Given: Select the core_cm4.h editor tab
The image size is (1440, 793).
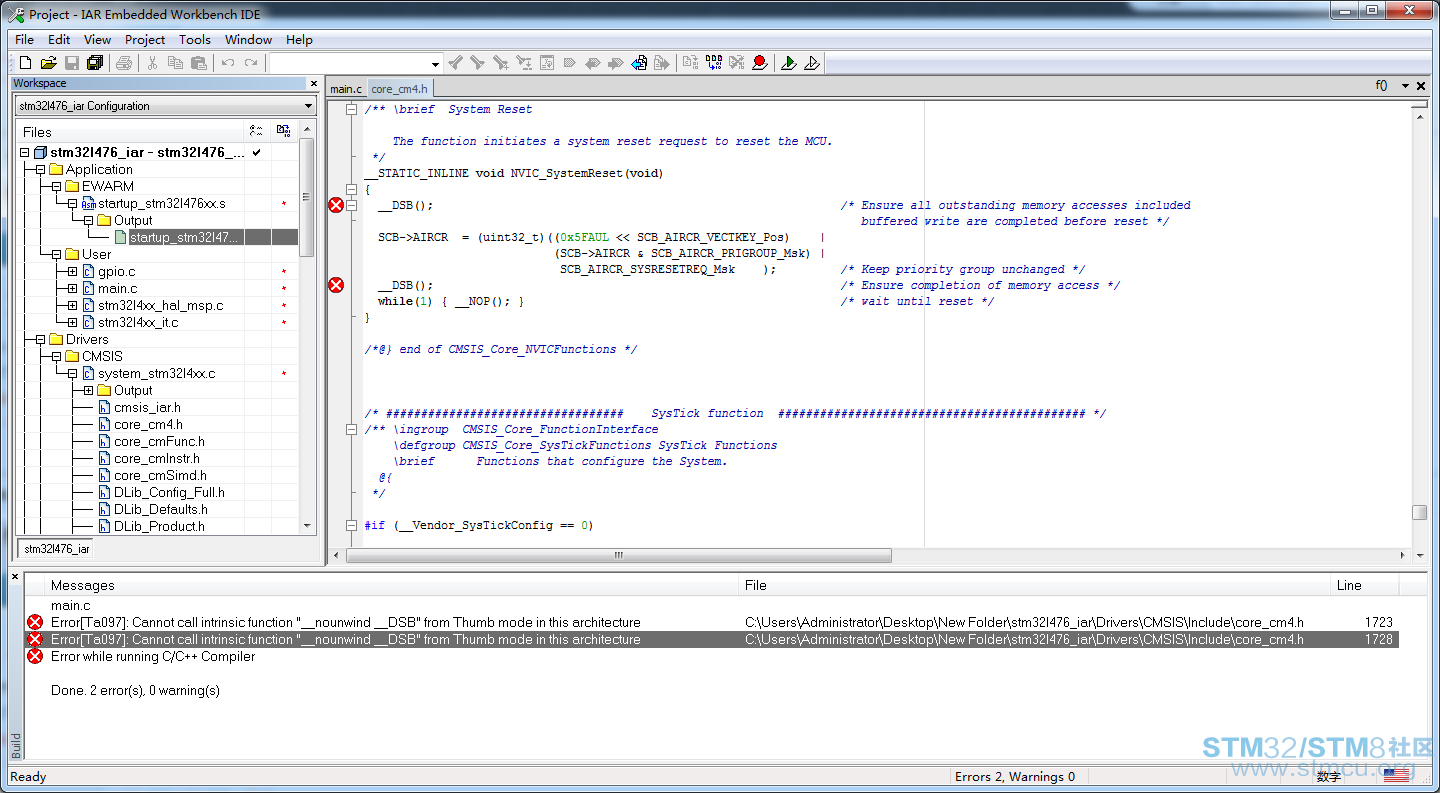Looking at the screenshot, I should [399, 89].
